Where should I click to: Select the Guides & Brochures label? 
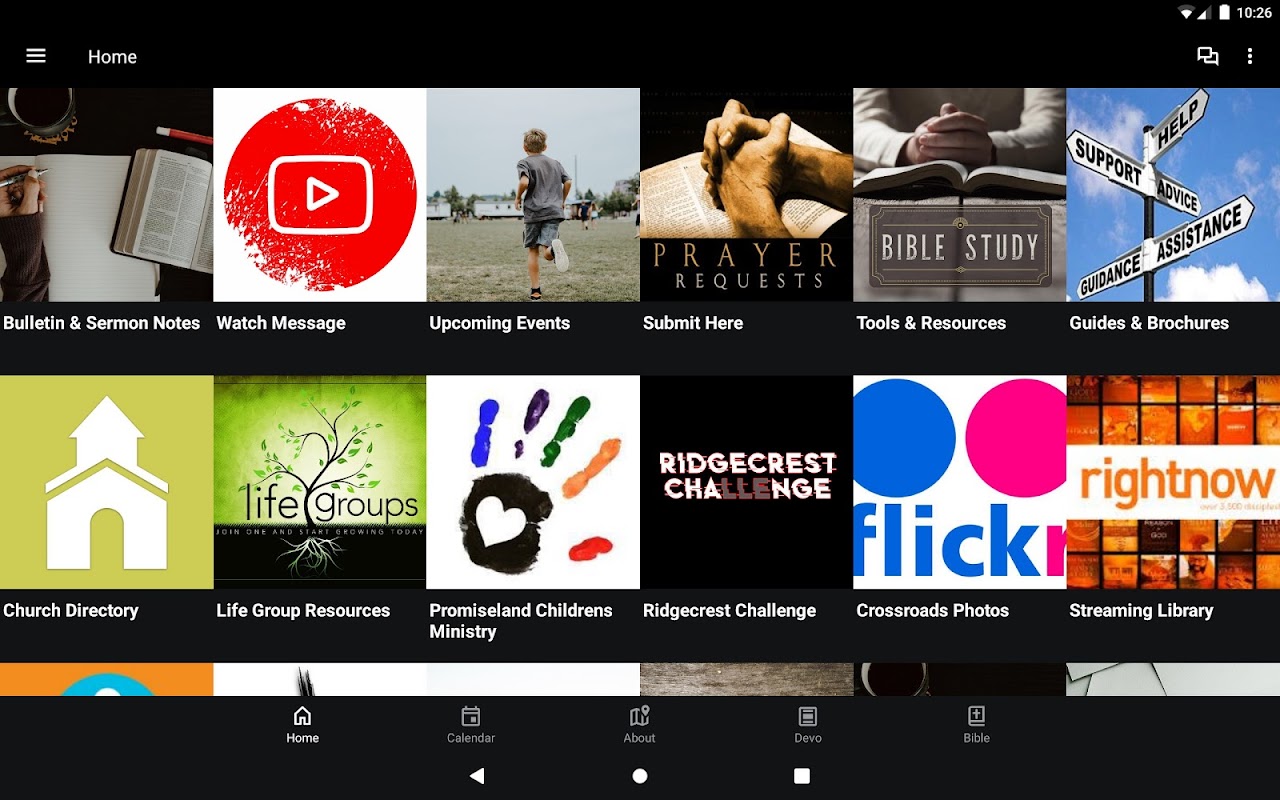(x=1149, y=323)
